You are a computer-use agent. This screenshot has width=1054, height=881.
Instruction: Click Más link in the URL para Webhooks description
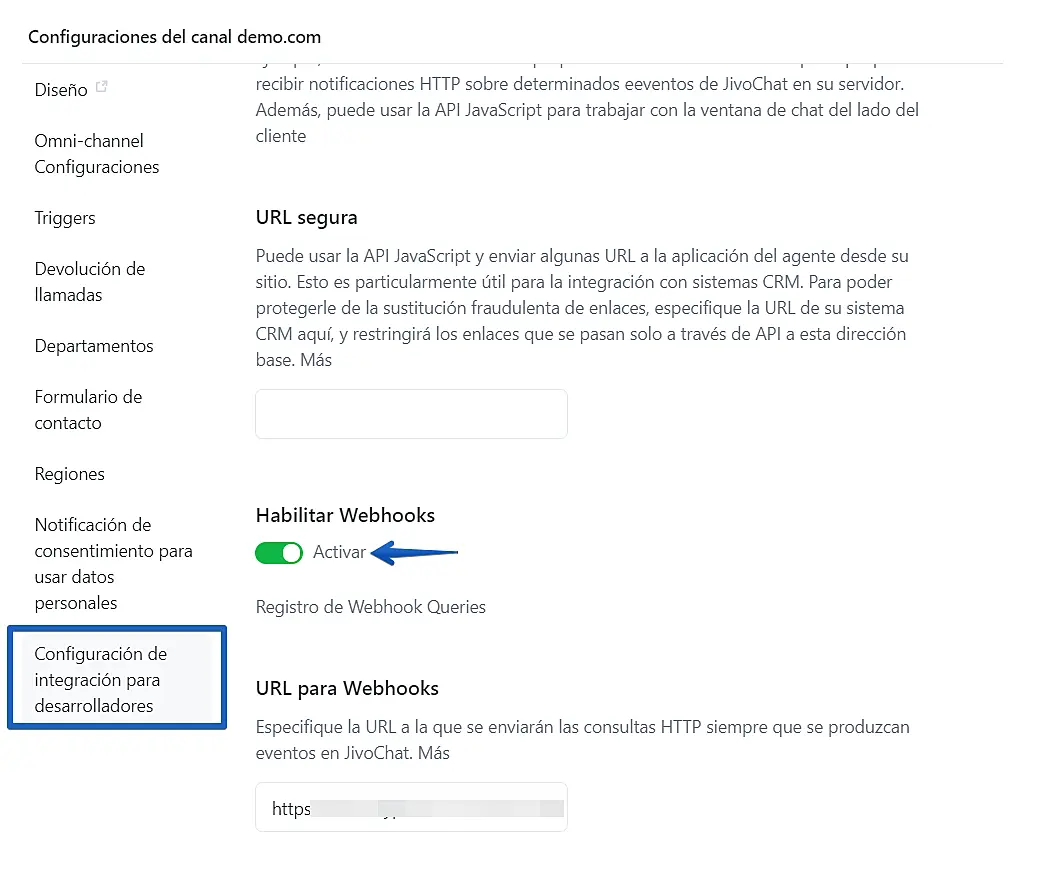(x=434, y=753)
